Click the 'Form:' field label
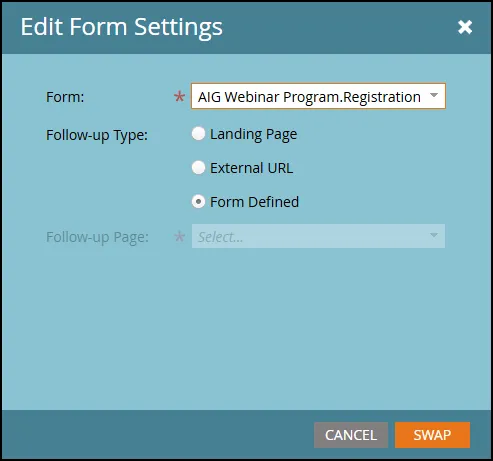This screenshot has width=493, height=461. 65,97
